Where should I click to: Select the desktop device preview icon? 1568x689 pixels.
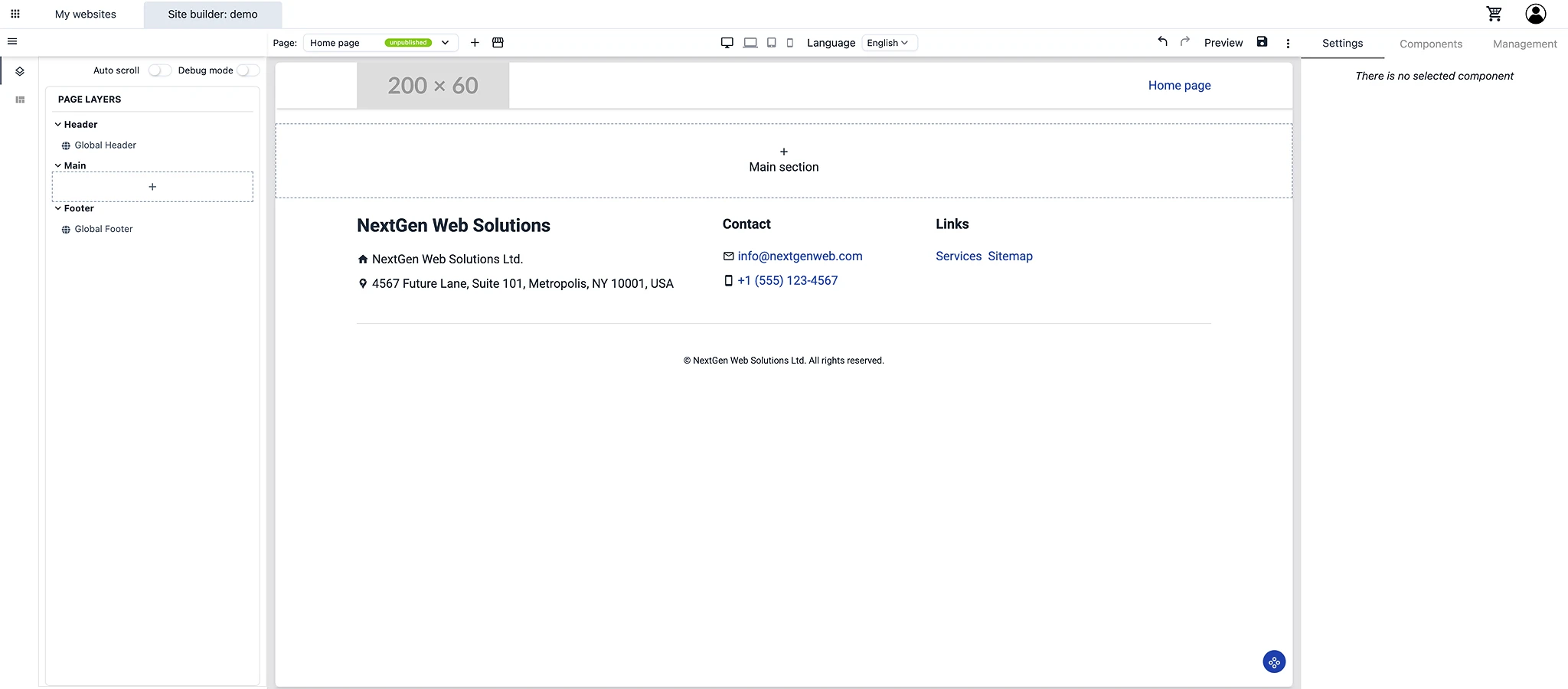click(727, 43)
